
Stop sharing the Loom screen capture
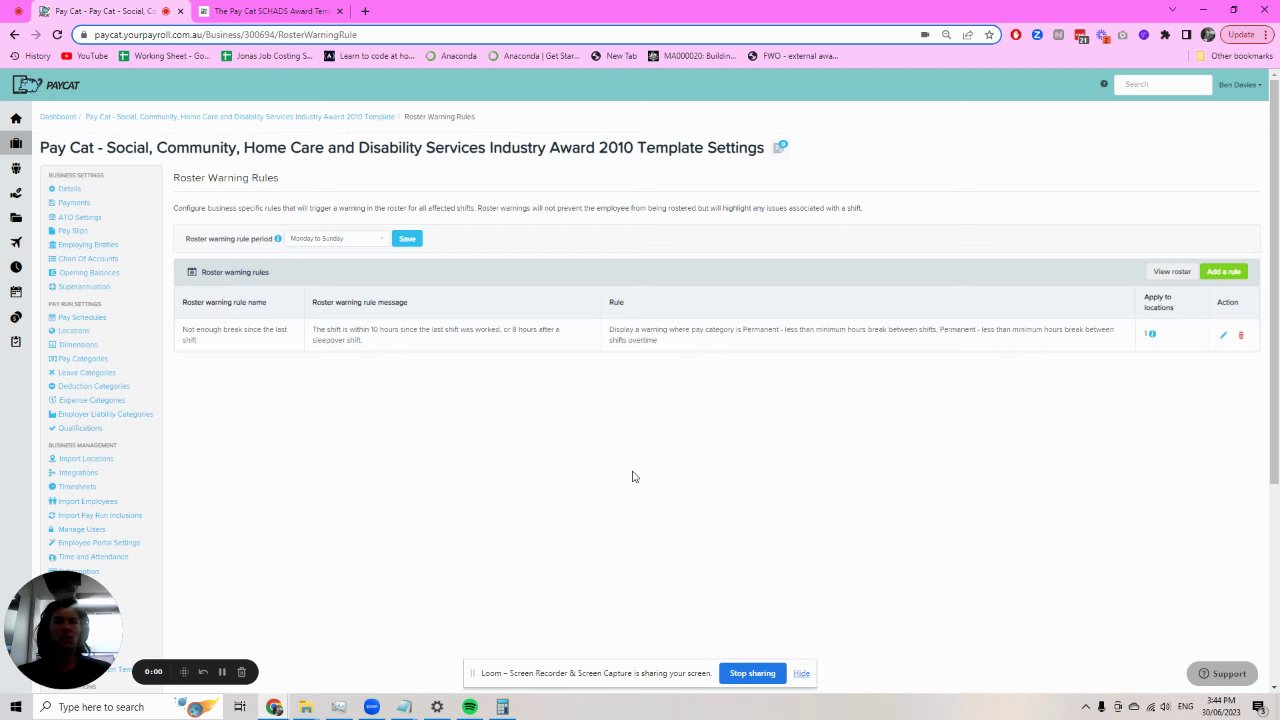752,673
